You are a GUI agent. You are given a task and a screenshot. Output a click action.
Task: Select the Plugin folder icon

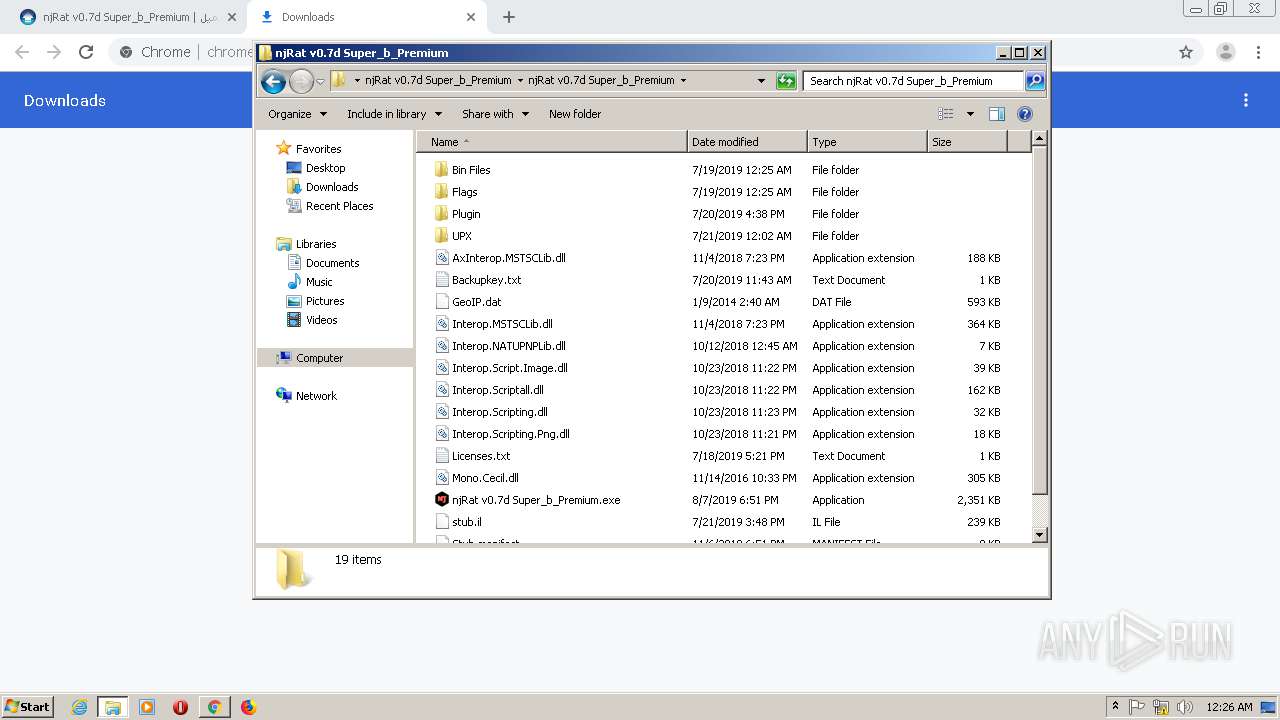point(442,214)
